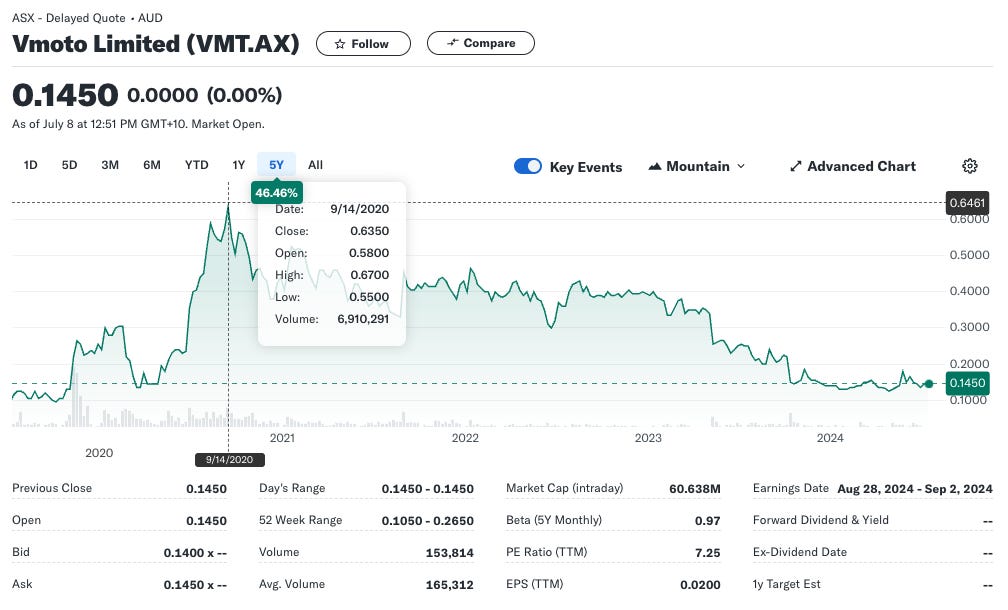Viewport: 1008px width, 610px height.
Task: Click the Follow star button
Action: pos(363,44)
